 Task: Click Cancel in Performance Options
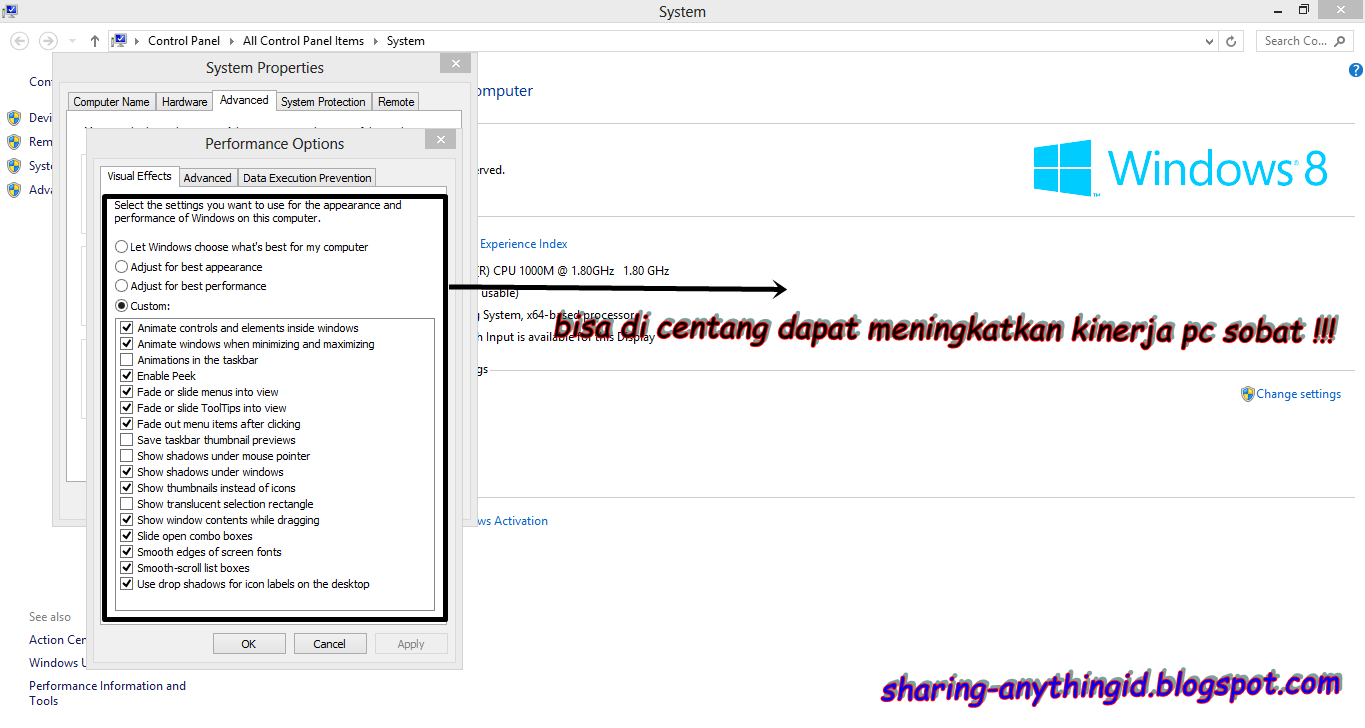[x=329, y=644]
